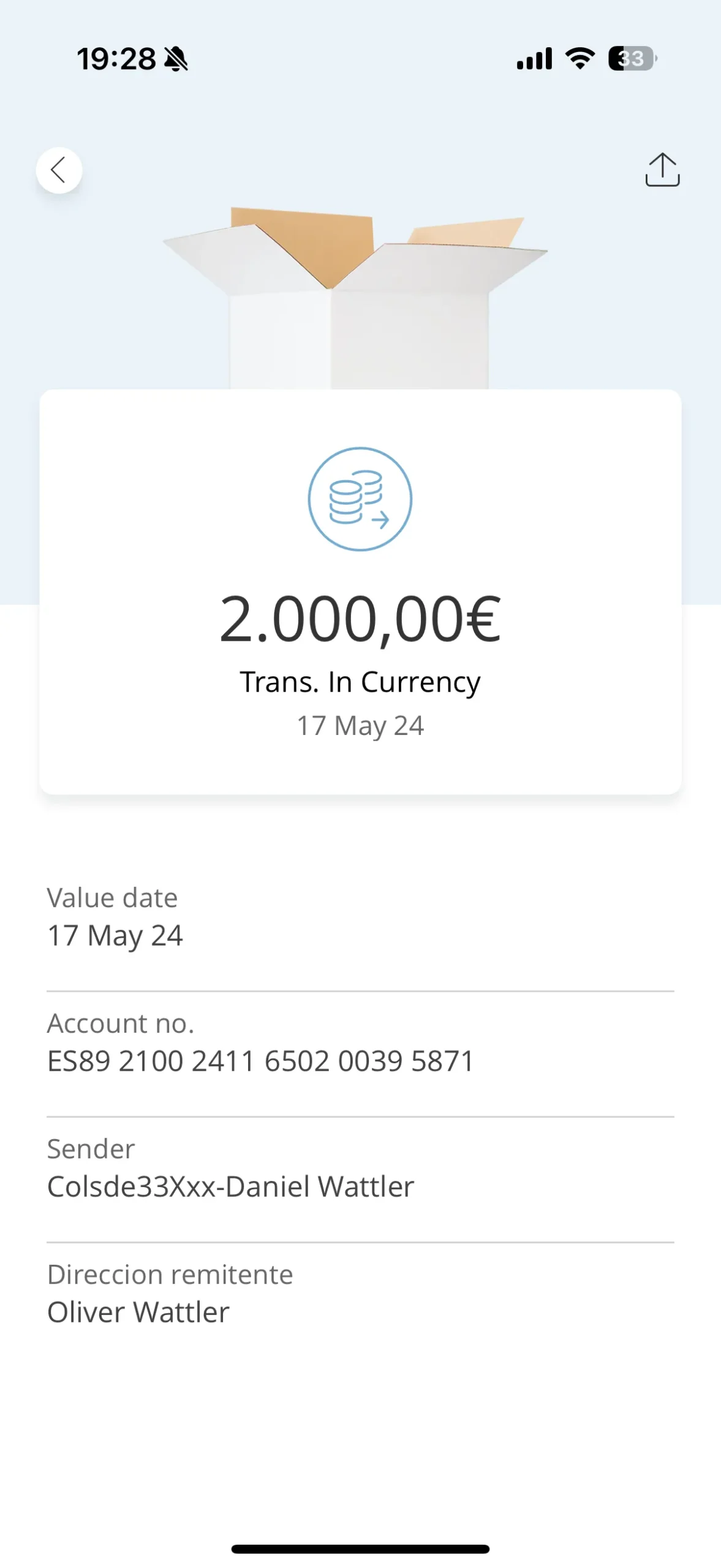Tap the silent mode bell icon
This screenshot has width=721, height=1568.
click(x=176, y=59)
